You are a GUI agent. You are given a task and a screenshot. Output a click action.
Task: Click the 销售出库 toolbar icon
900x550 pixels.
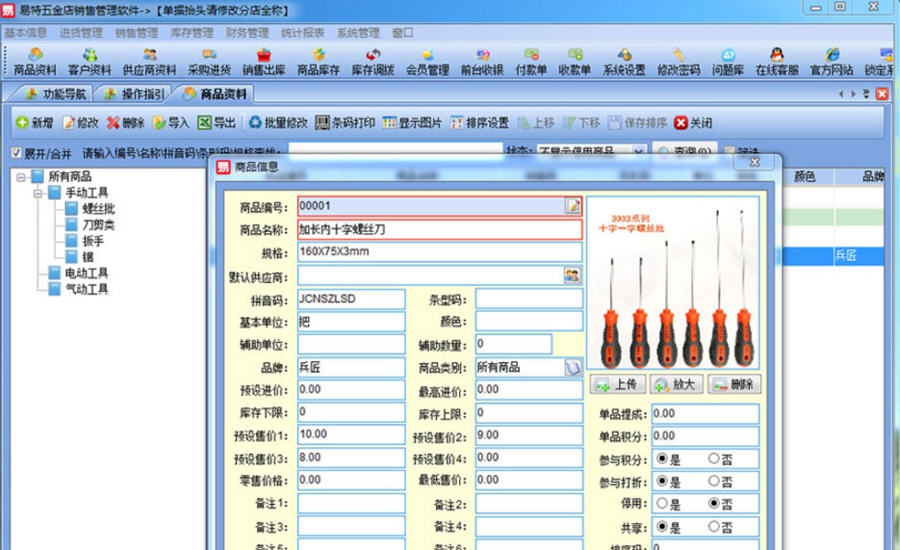[264, 62]
